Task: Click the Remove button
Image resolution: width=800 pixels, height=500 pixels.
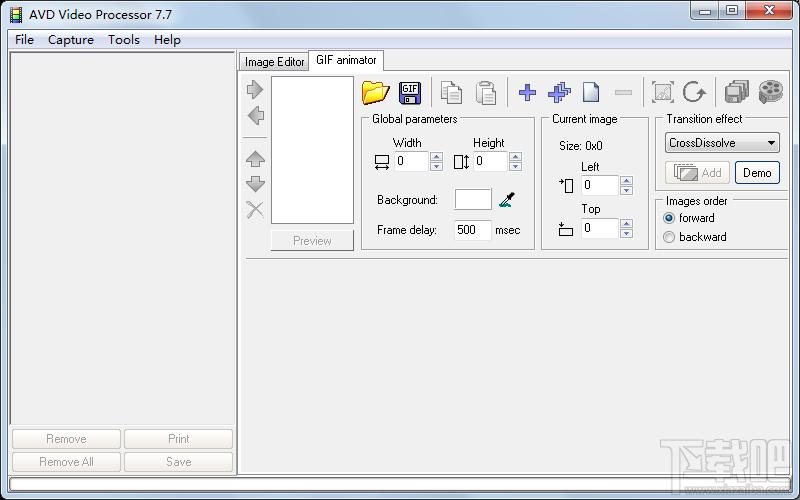Action: tap(66, 439)
